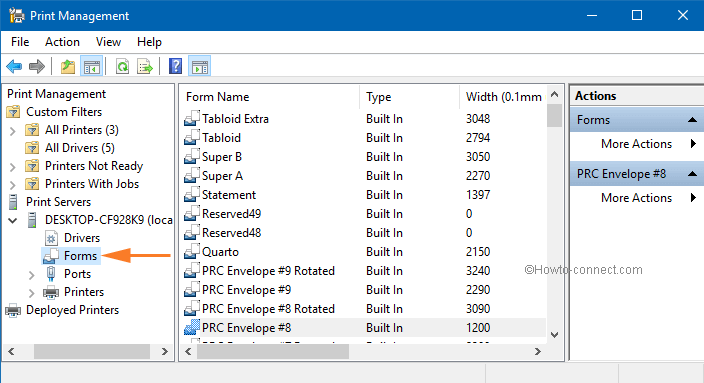Expand the Printers tree node
Image resolution: width=704 pixels, height=383 pixels.
click(x=32, y=293)
